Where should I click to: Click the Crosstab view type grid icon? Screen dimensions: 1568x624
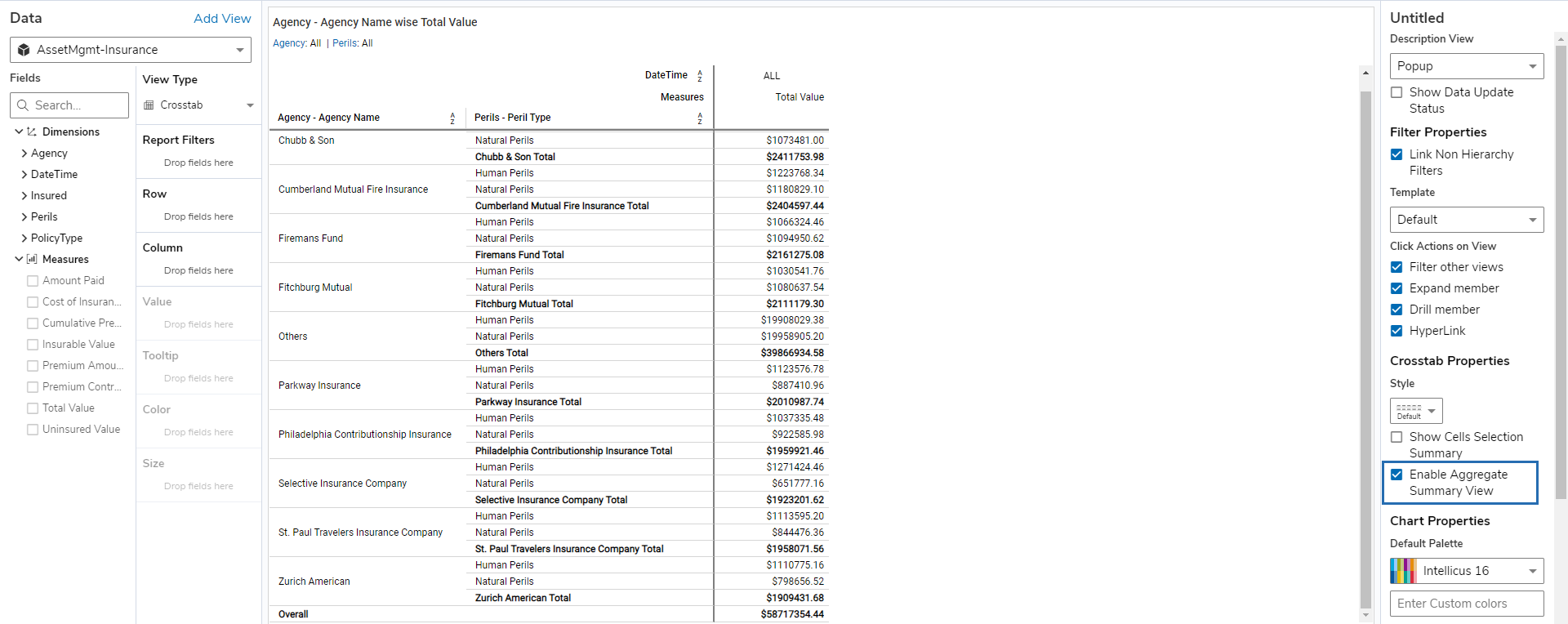(149, 105)
